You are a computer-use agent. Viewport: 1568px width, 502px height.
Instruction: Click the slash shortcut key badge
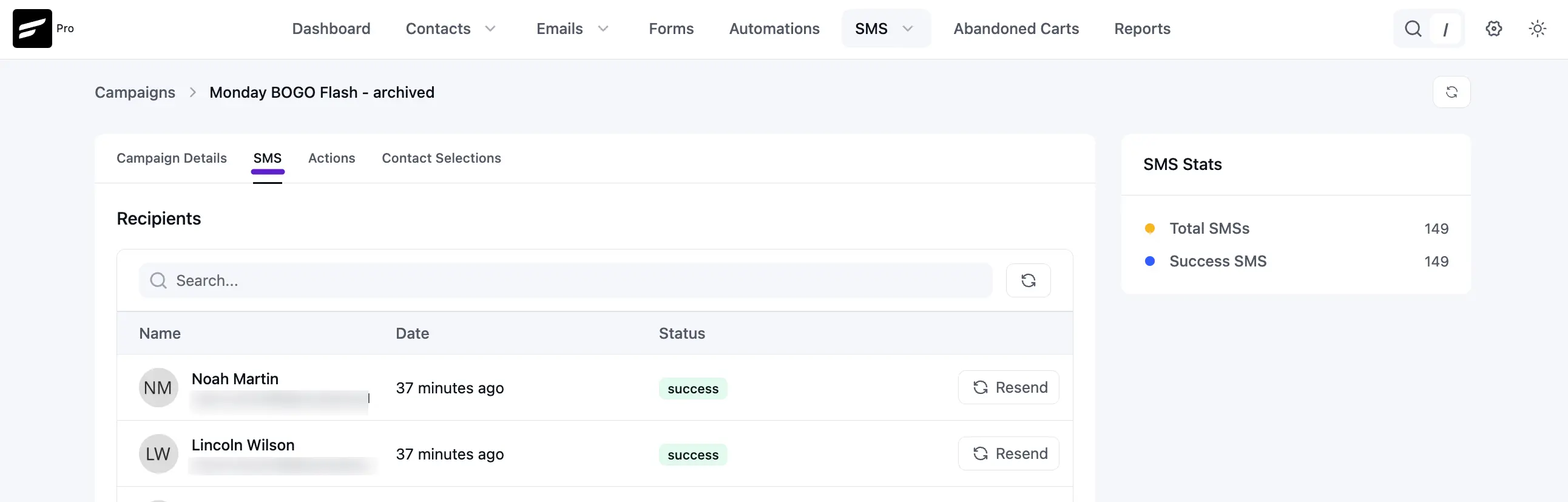[1445, 29]
